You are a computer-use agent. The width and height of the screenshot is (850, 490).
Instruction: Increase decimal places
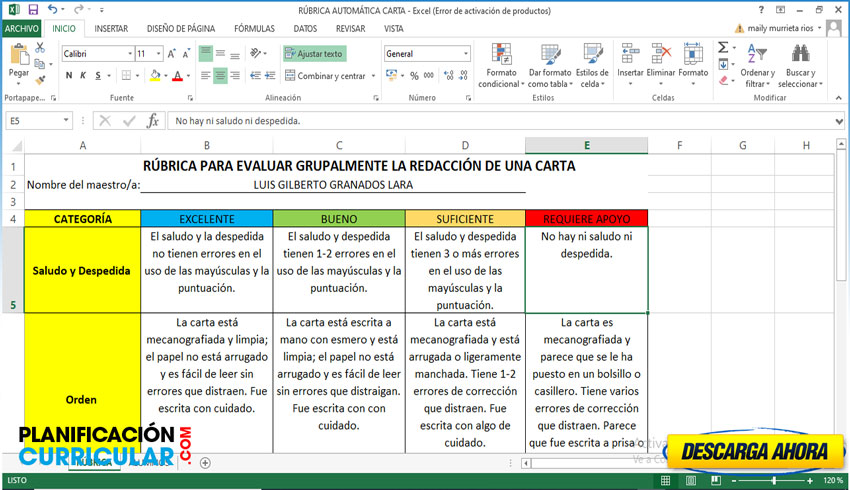[x=449, y=76]
